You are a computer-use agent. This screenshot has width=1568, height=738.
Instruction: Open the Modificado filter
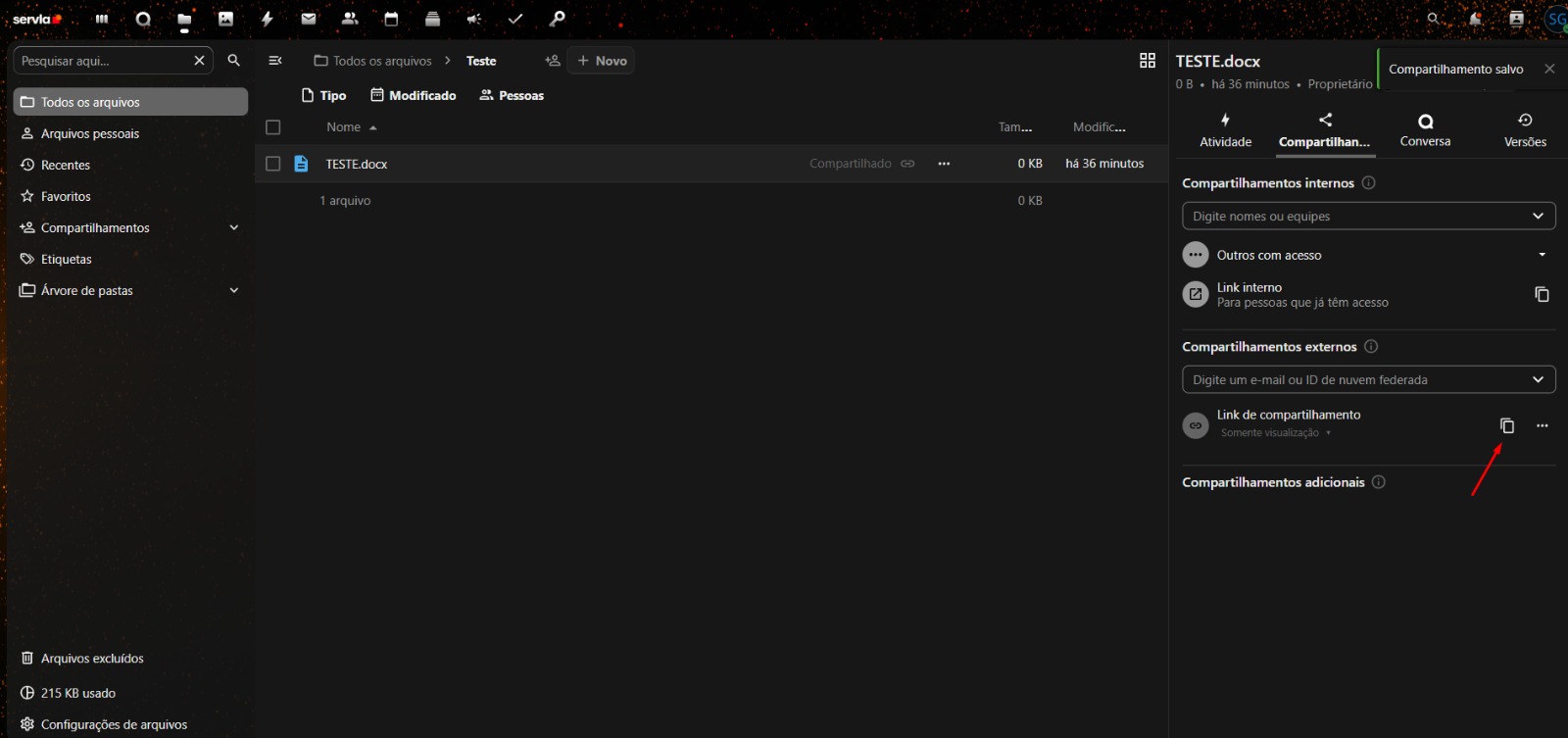pyautogui.click(x=414, y=95)
